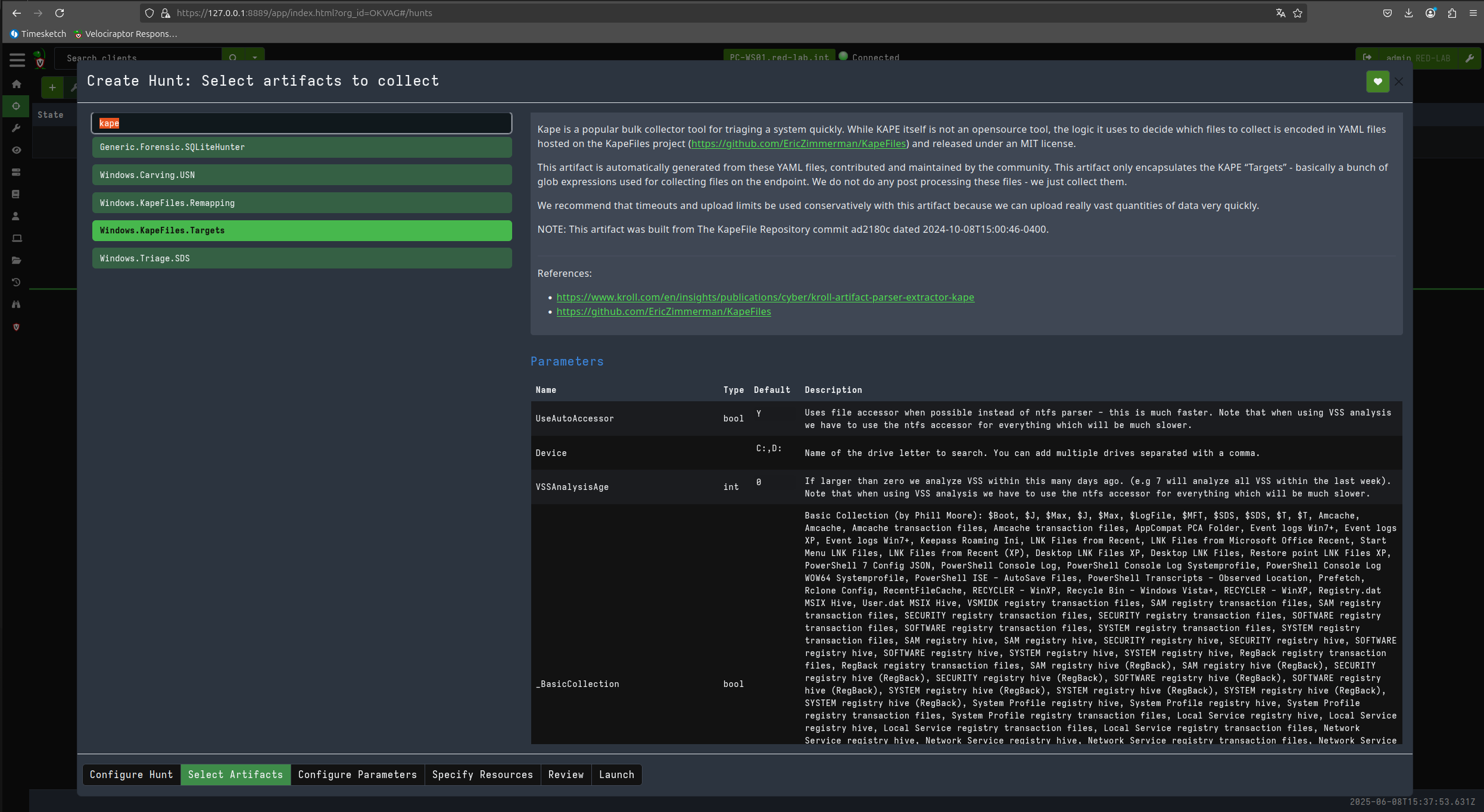Go to Configure Parameters step
This screenshot has width=1484, height=812.
point(357,774)
